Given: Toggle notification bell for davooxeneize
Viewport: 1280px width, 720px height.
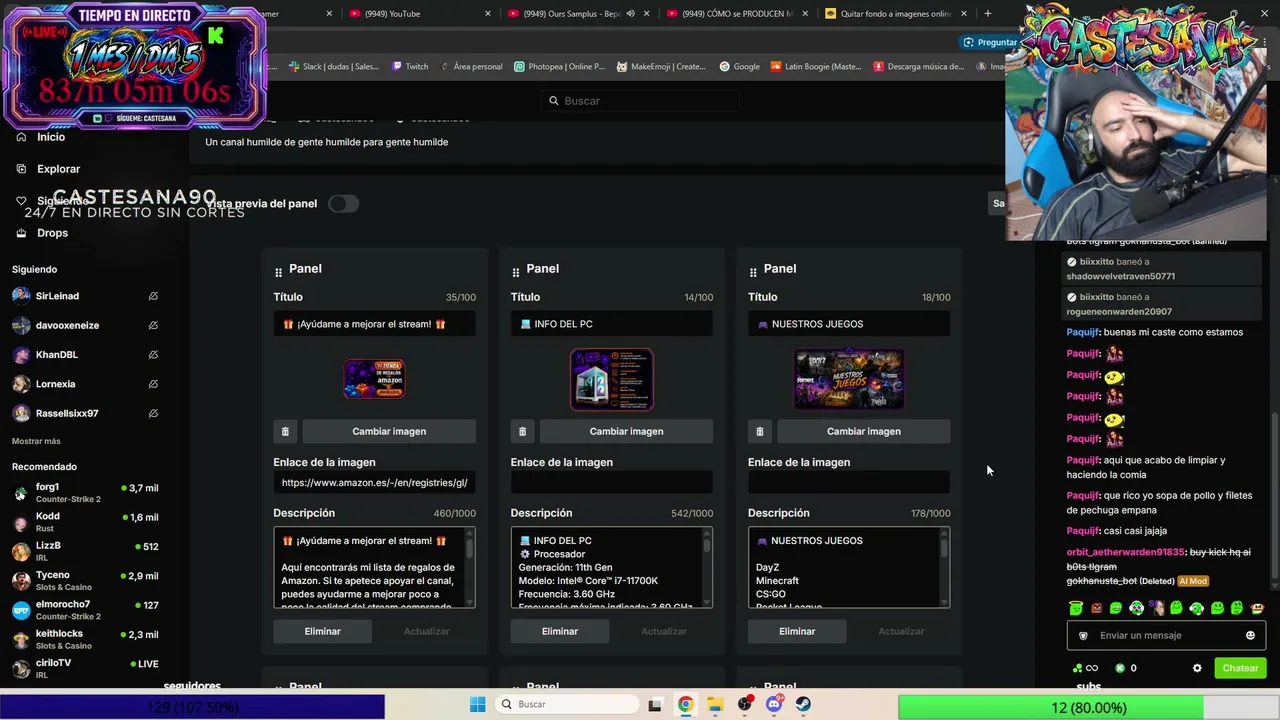Looking at the screenshot, I should 153,325.
